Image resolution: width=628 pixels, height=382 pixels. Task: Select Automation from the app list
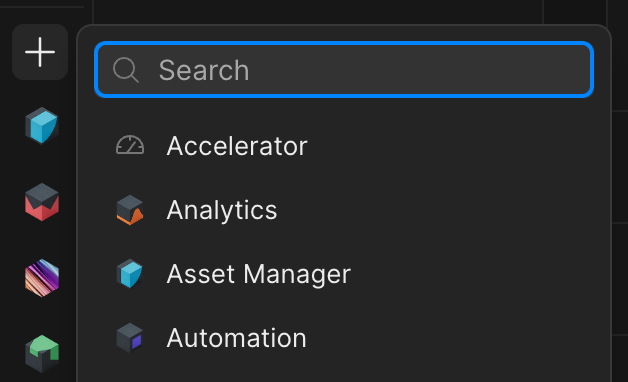(344, 338)
